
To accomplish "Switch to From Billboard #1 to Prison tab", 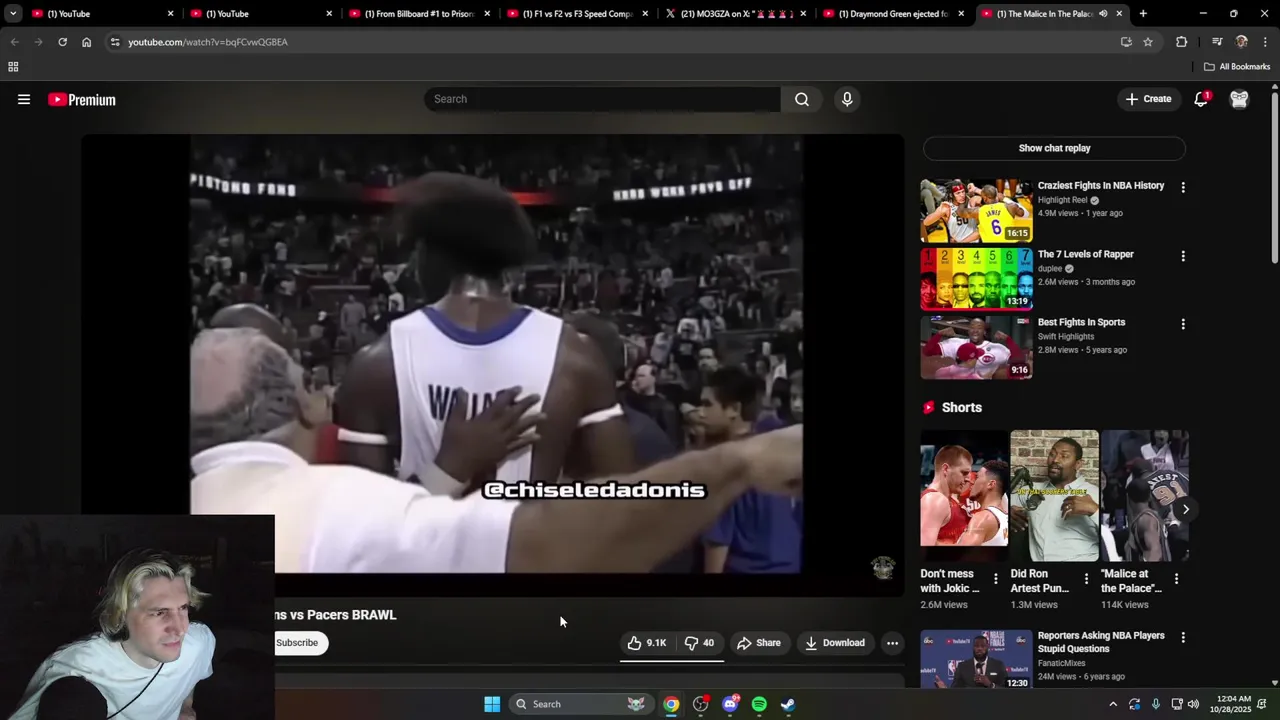I will (419, 14).
